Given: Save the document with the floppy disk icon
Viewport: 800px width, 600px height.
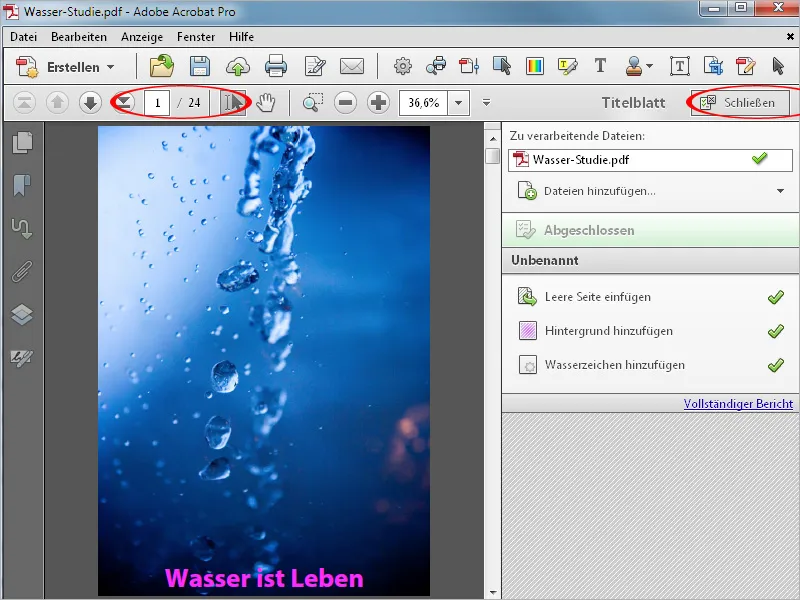Looking at the screenshot, I should [x=199, y=66].
